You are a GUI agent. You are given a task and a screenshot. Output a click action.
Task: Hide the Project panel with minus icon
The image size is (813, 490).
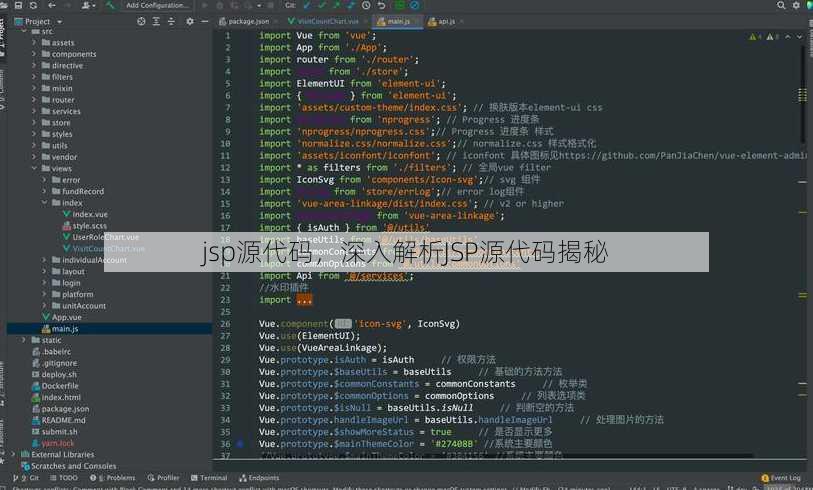coord(204,21)
